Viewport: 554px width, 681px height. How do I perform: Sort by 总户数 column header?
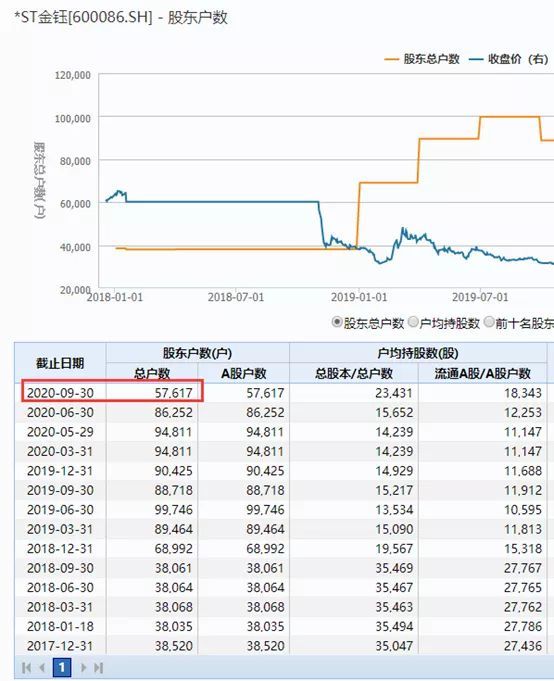click(x=152, y=373)
